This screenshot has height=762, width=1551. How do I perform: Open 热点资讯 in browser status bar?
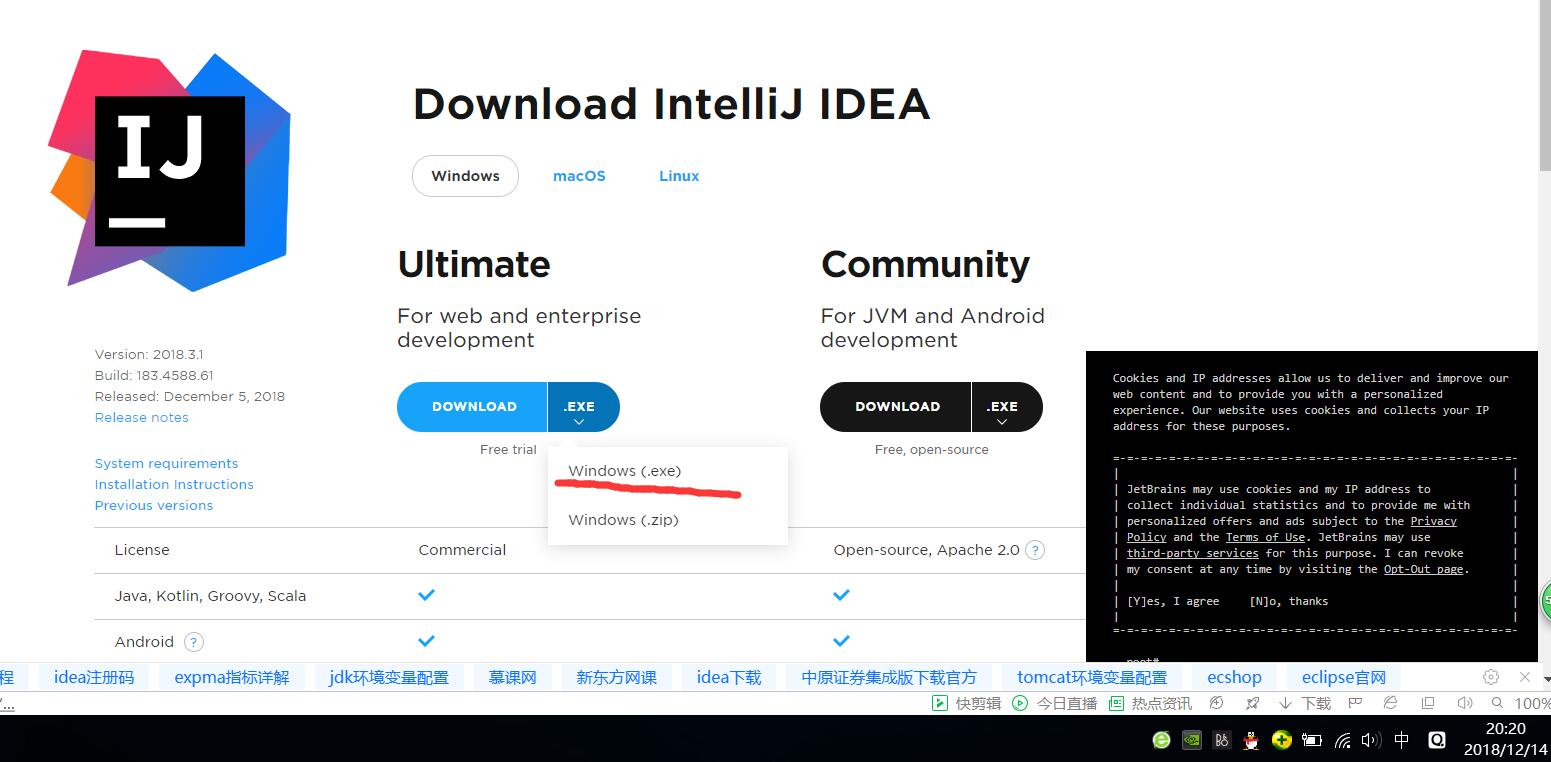pos(1150,703)
